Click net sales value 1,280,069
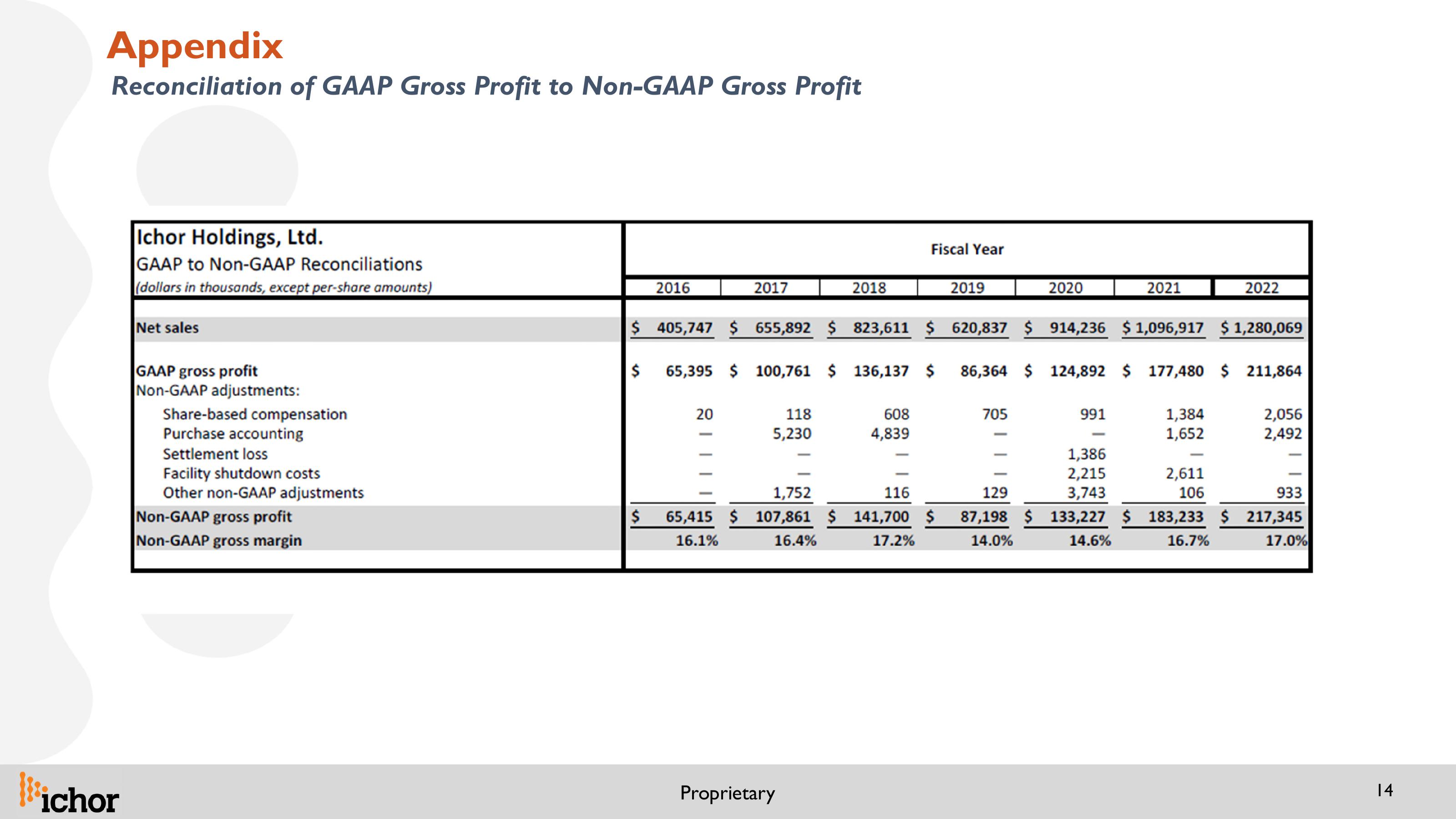The height and width of the screenshot is (819, 1456). (x=1268, y=328)
